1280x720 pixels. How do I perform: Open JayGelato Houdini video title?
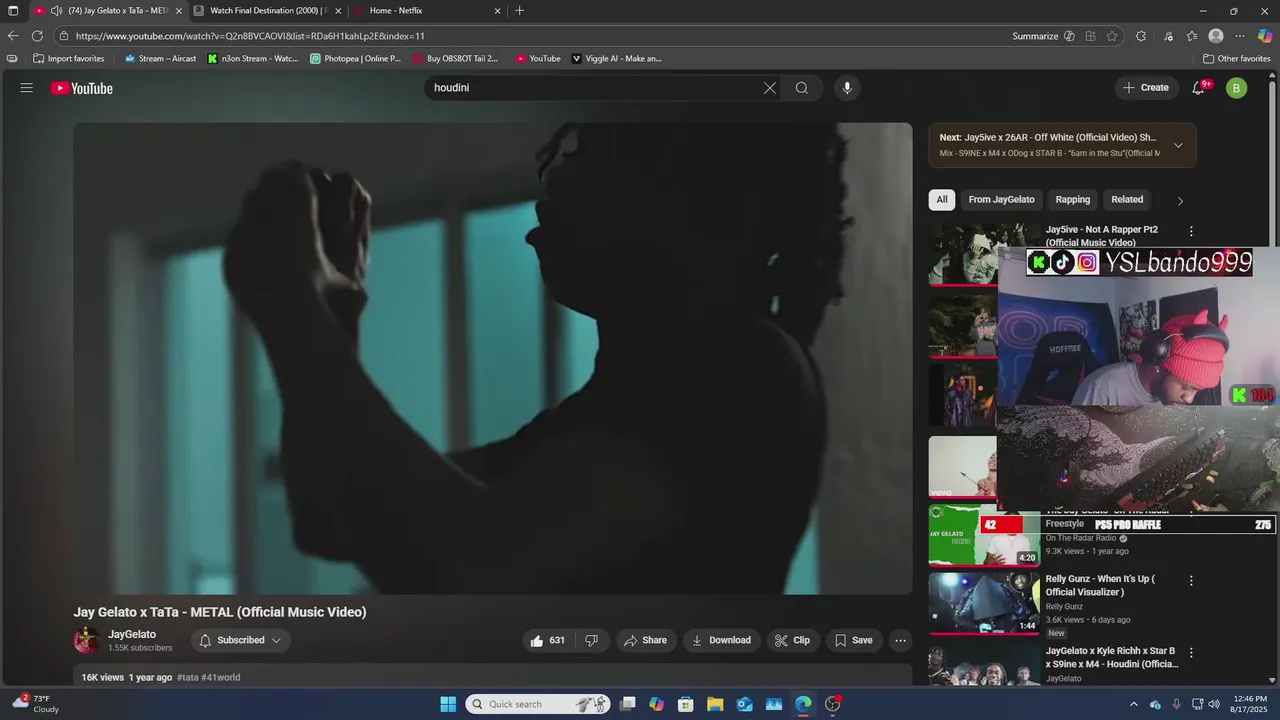[1112, 657]
